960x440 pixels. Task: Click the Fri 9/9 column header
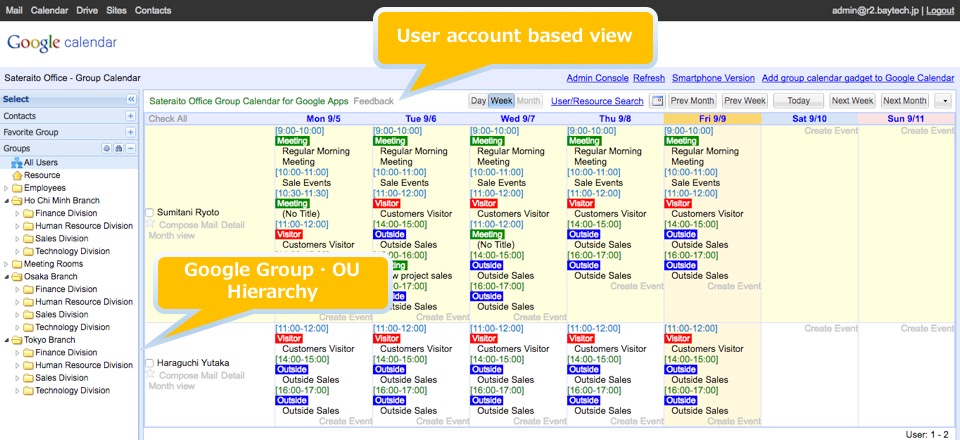tap(712, 119)
